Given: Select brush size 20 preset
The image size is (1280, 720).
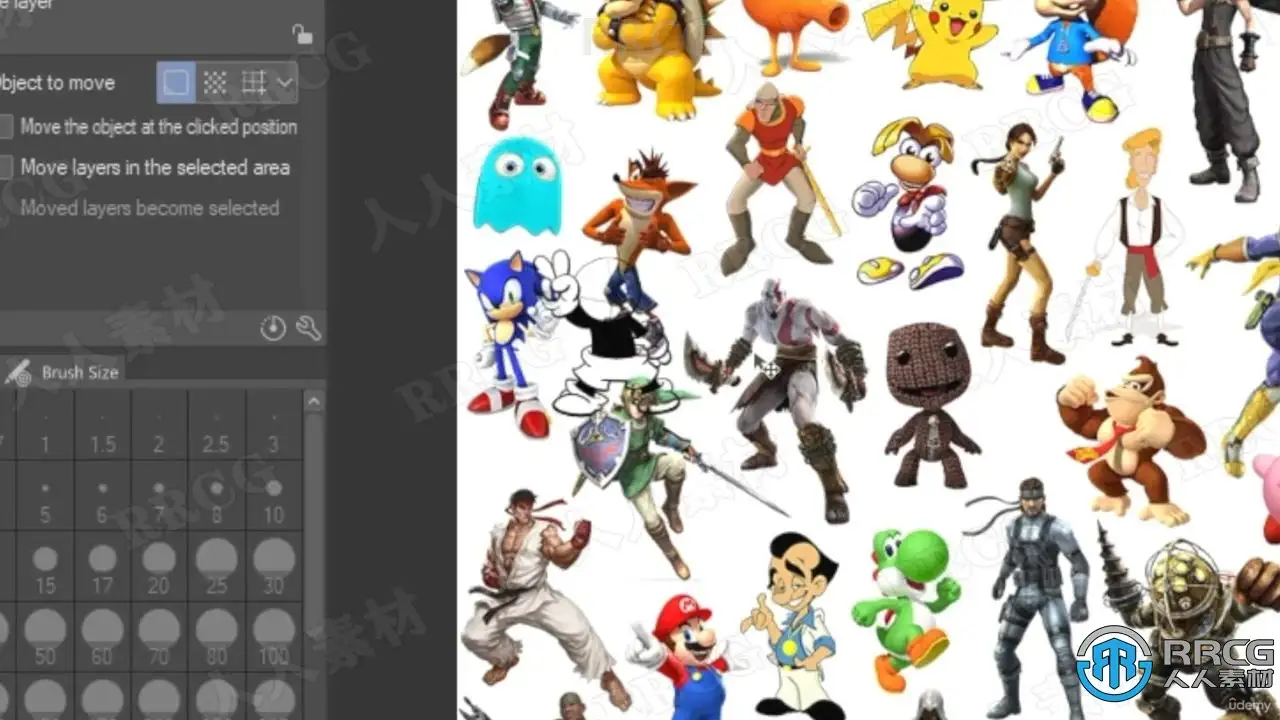Looking at the screenshot, I should (x=160, y=567).
